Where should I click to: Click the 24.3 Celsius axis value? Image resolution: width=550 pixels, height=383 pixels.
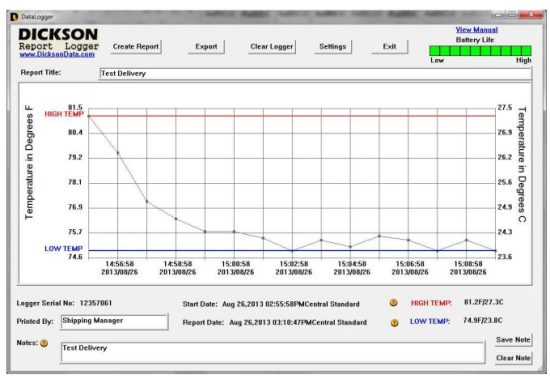505,232
